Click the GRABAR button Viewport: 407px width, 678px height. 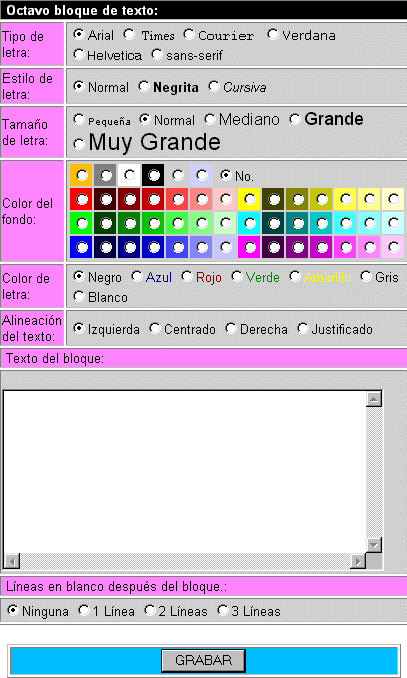[x=203, y=660]
